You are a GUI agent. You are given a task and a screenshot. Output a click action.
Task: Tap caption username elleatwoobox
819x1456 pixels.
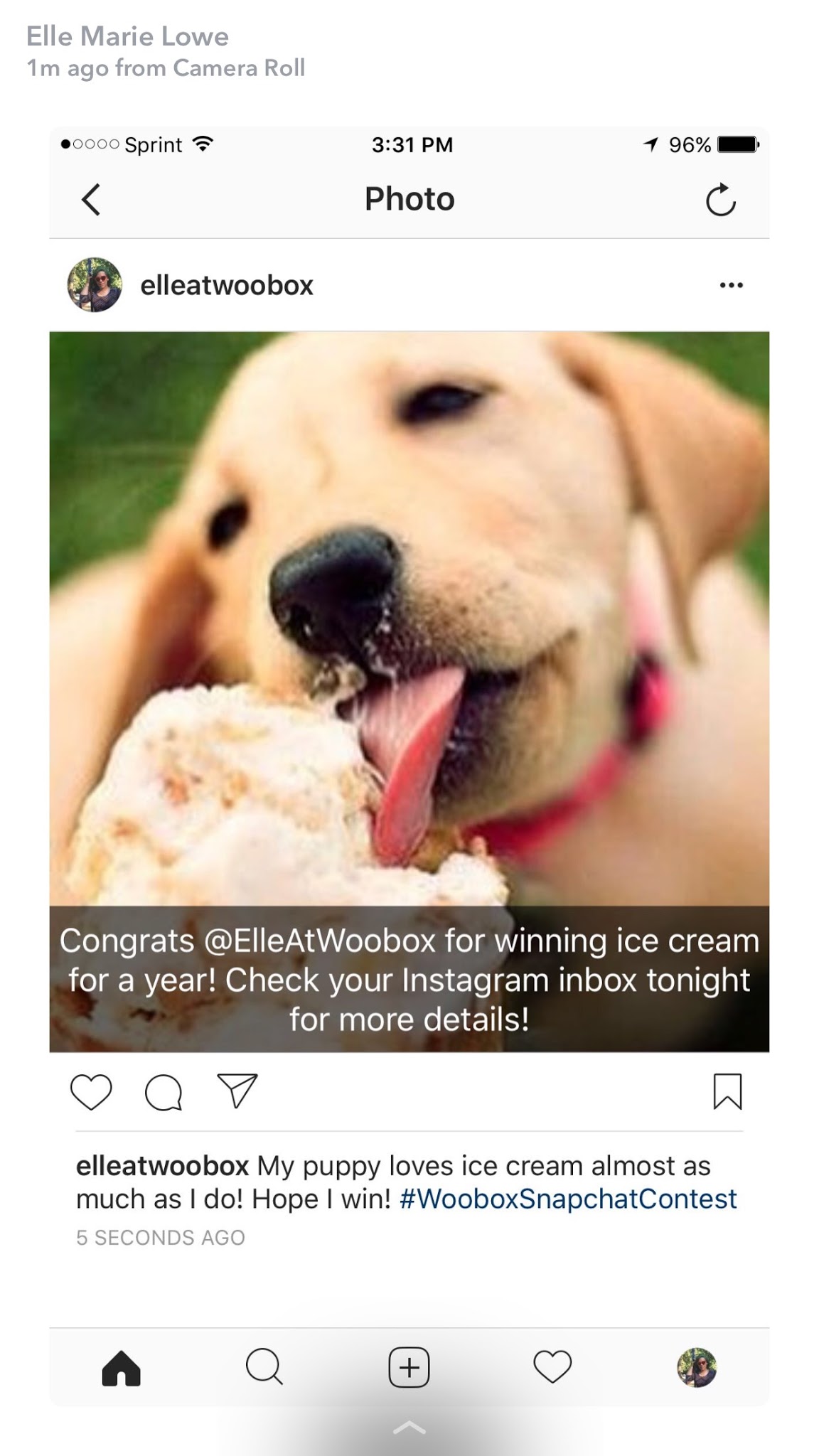pos(162,1166)
